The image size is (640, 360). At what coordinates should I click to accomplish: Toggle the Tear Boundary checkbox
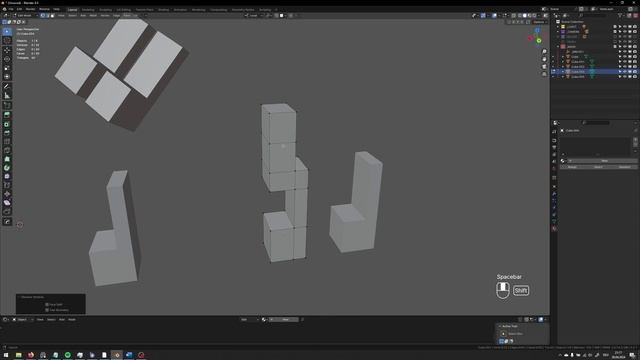[47, 310]
